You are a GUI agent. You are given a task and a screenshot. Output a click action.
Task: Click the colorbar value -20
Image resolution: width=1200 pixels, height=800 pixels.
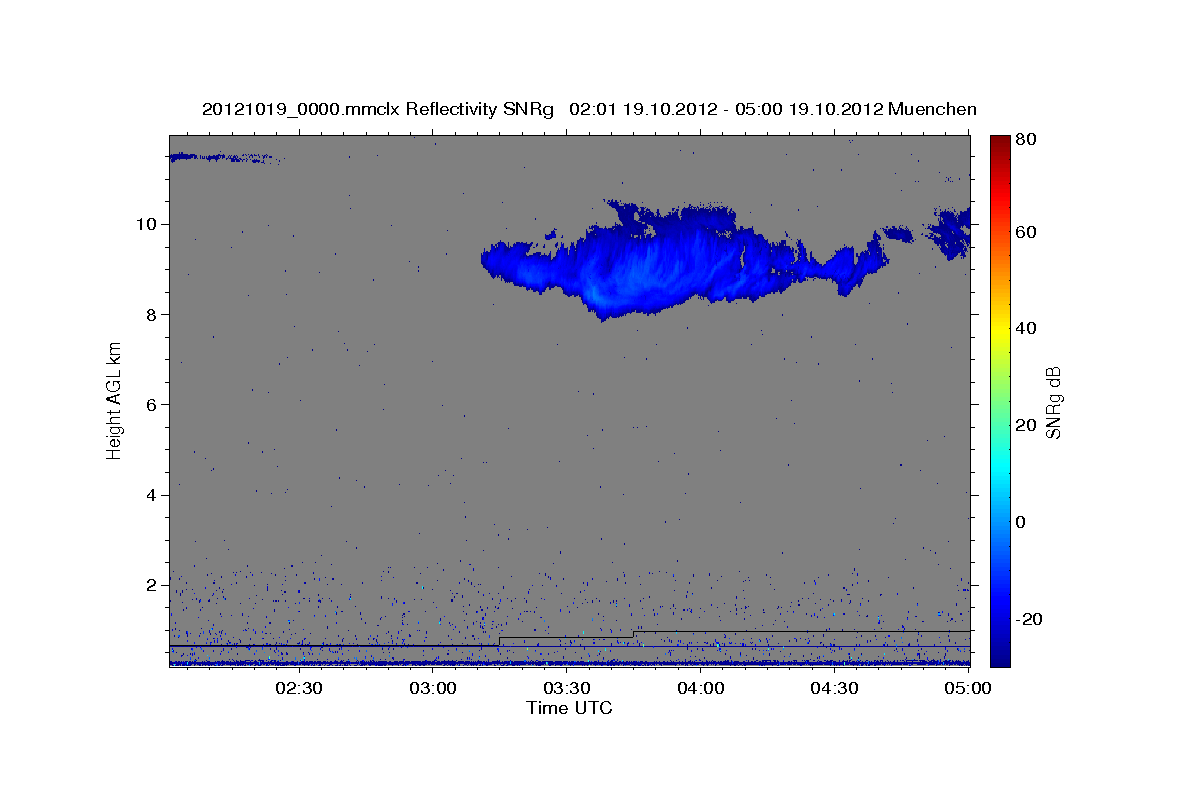pyautogui.click(x=1029, y=619)
